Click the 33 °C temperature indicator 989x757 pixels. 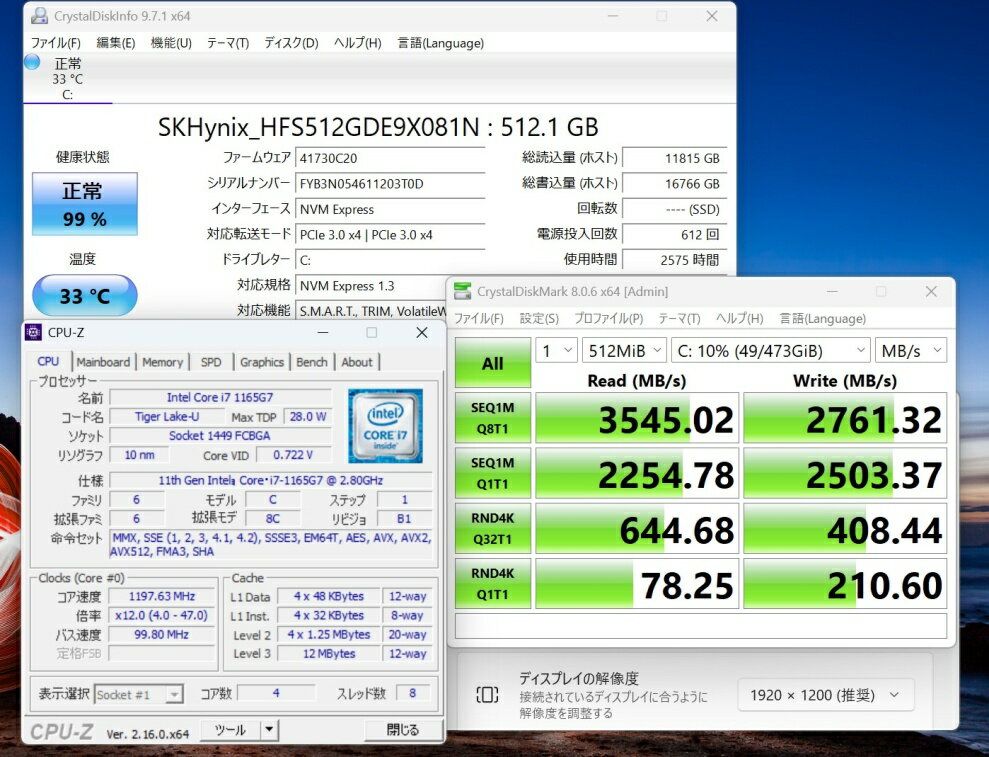[x=84, y=296]
